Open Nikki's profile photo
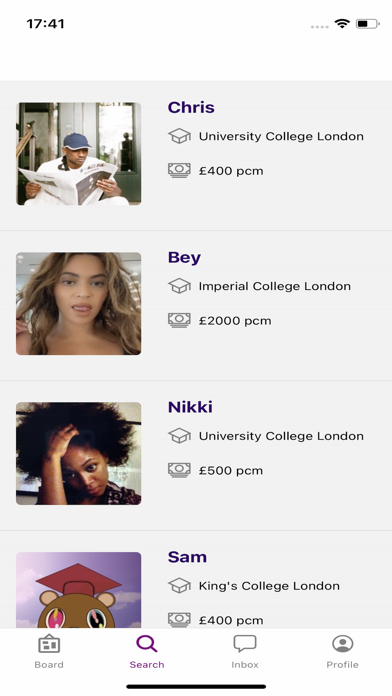 (x=79, y=453)
